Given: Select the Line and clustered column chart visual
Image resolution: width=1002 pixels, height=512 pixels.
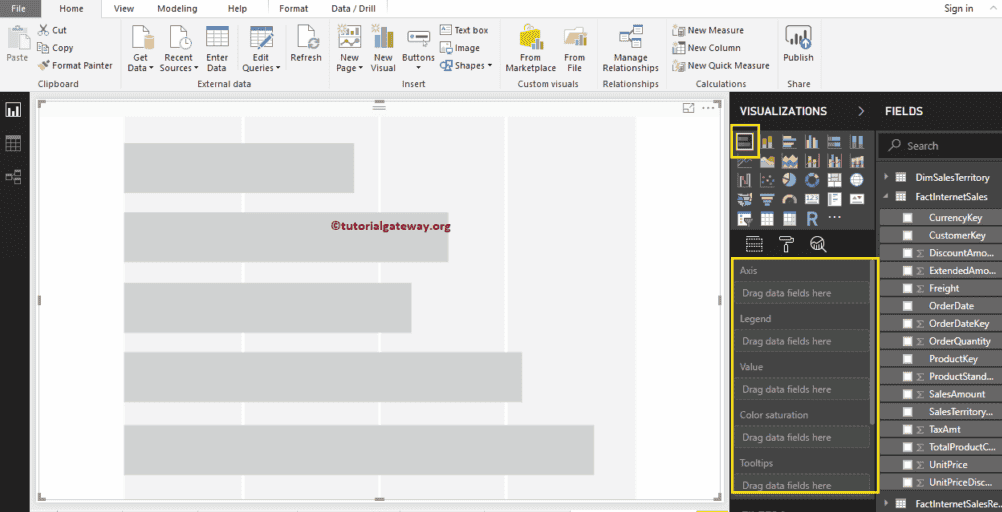Looking at the screenshot, I should coord(834,161).
